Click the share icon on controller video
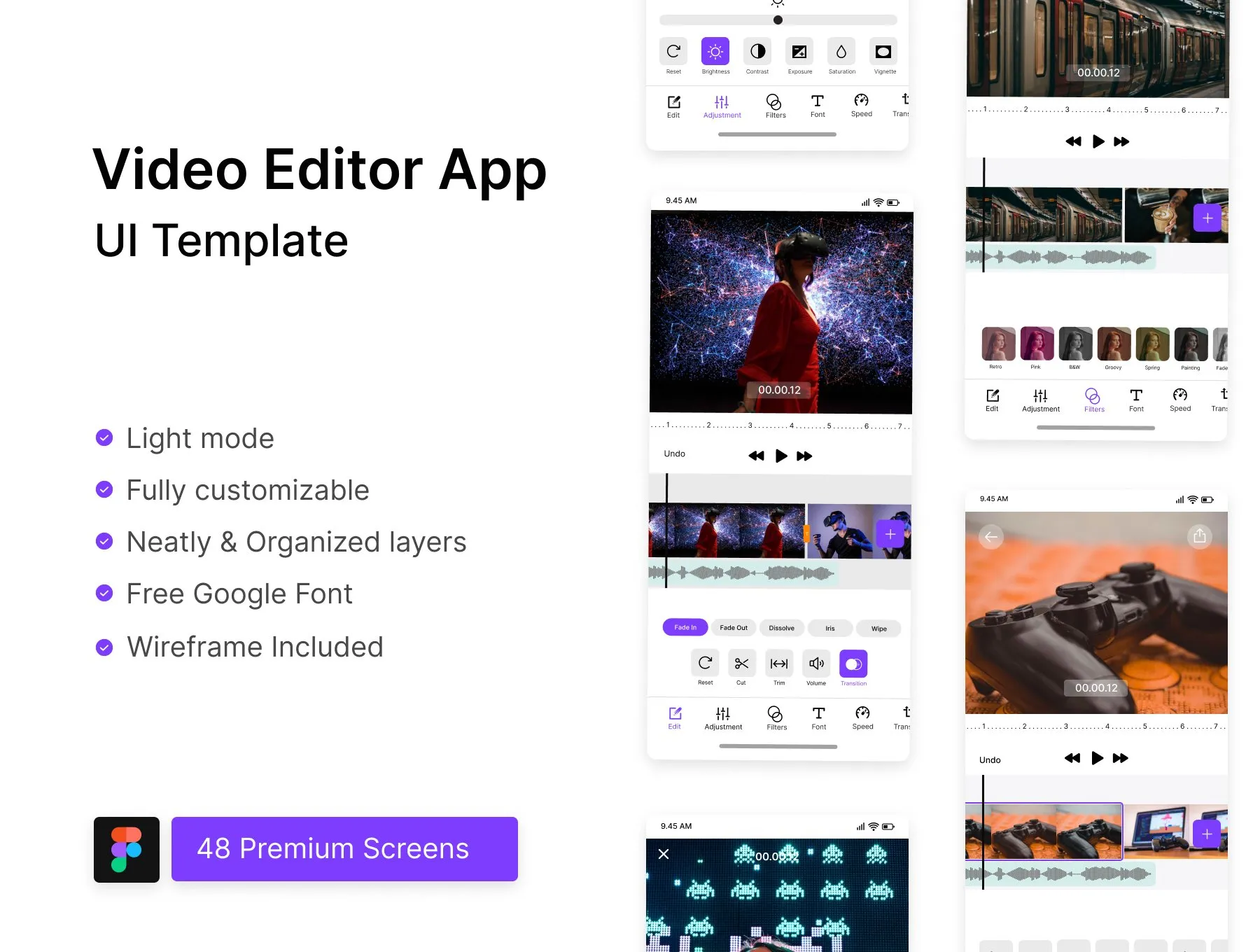Image resolution: width=1260 pixels, height=952 pixels. [x=1200, y=536]
